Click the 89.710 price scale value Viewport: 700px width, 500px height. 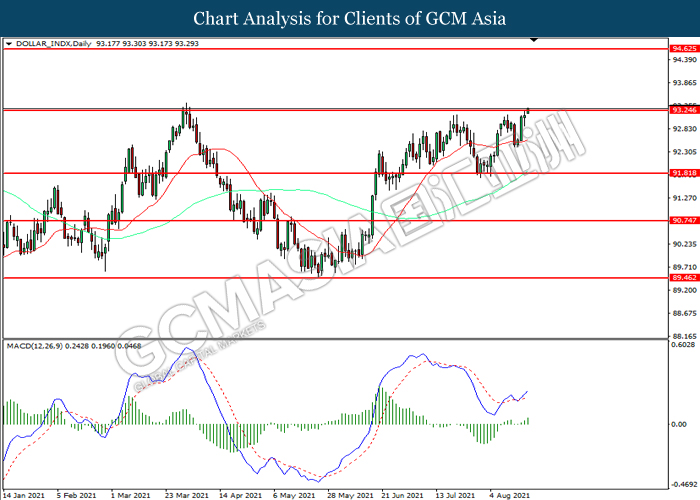pyautogui.click(x=685, y=267)
